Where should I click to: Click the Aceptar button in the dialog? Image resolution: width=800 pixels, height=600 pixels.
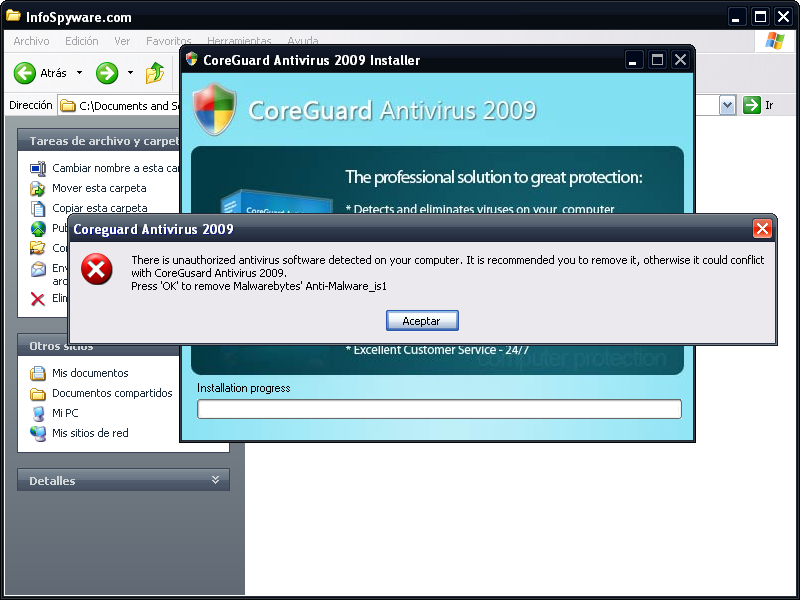tap(422, 320)
